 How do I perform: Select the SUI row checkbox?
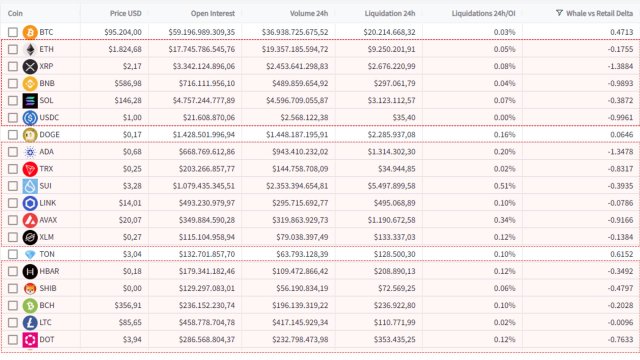click(x=13, y=186)
